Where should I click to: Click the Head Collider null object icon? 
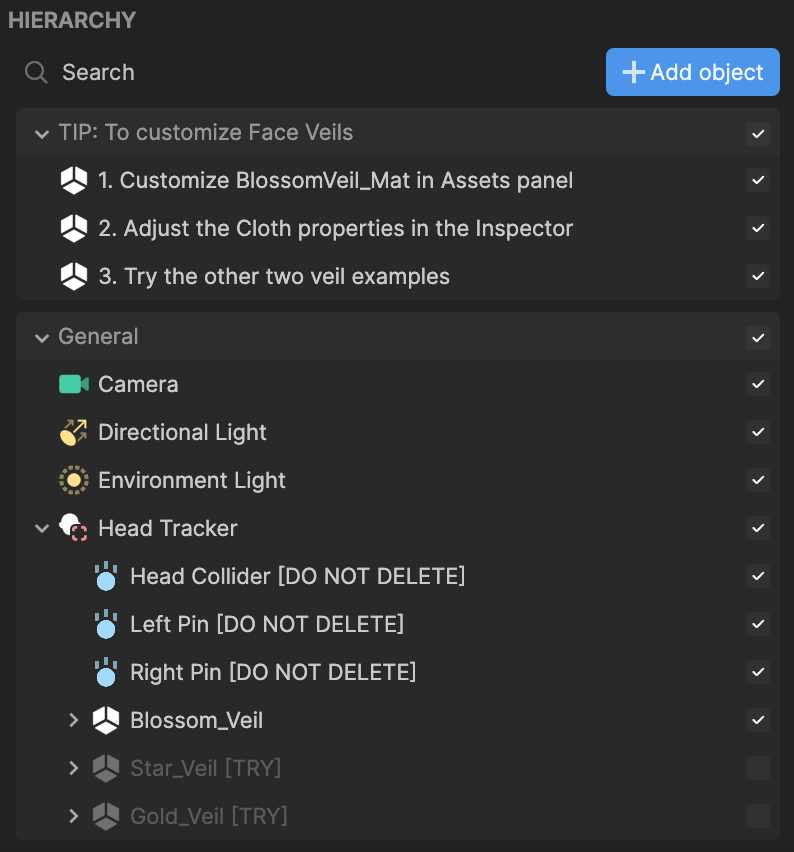tap(105, 576)
